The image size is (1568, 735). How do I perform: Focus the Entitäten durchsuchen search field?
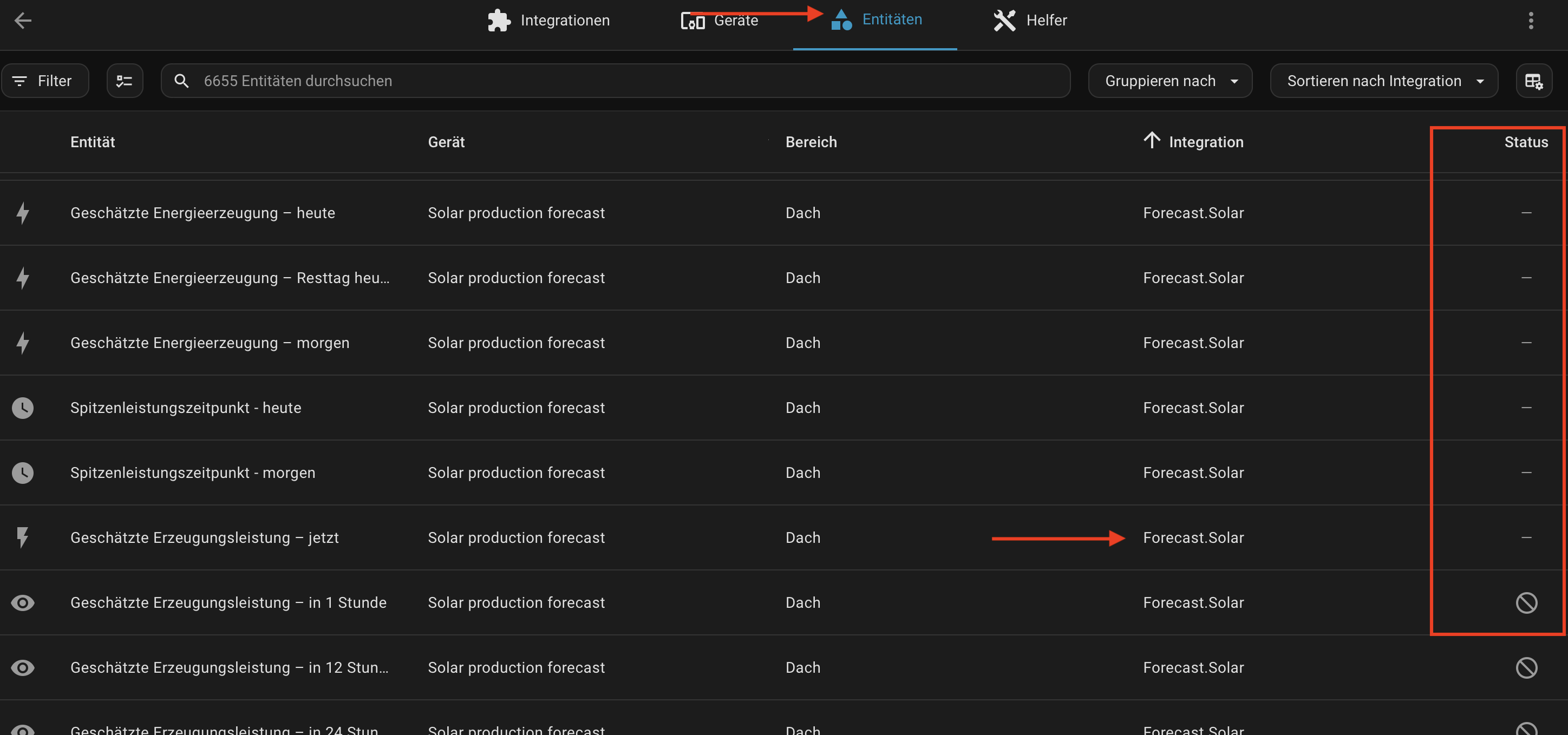(x=616, y=81)
